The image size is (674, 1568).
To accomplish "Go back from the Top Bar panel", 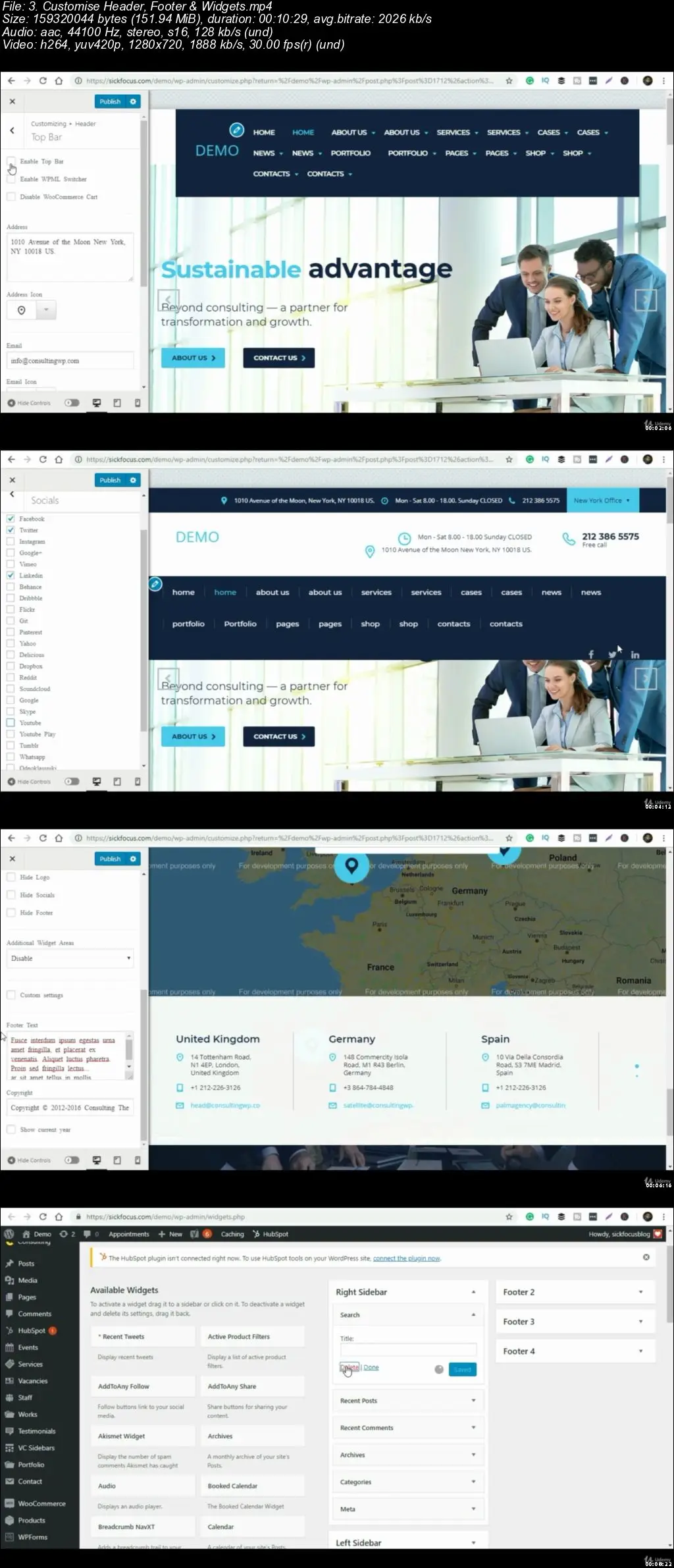I will coord(12,130).
